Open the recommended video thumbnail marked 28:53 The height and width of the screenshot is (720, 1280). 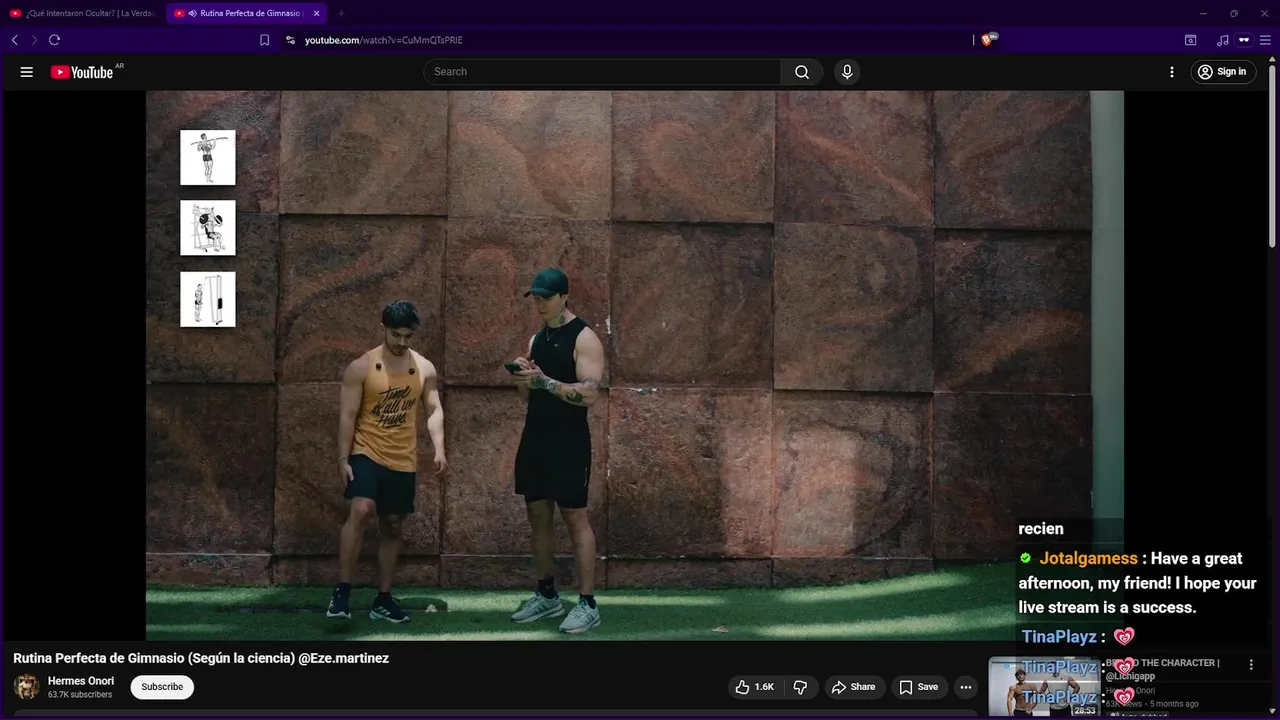tap(1044, 686)
